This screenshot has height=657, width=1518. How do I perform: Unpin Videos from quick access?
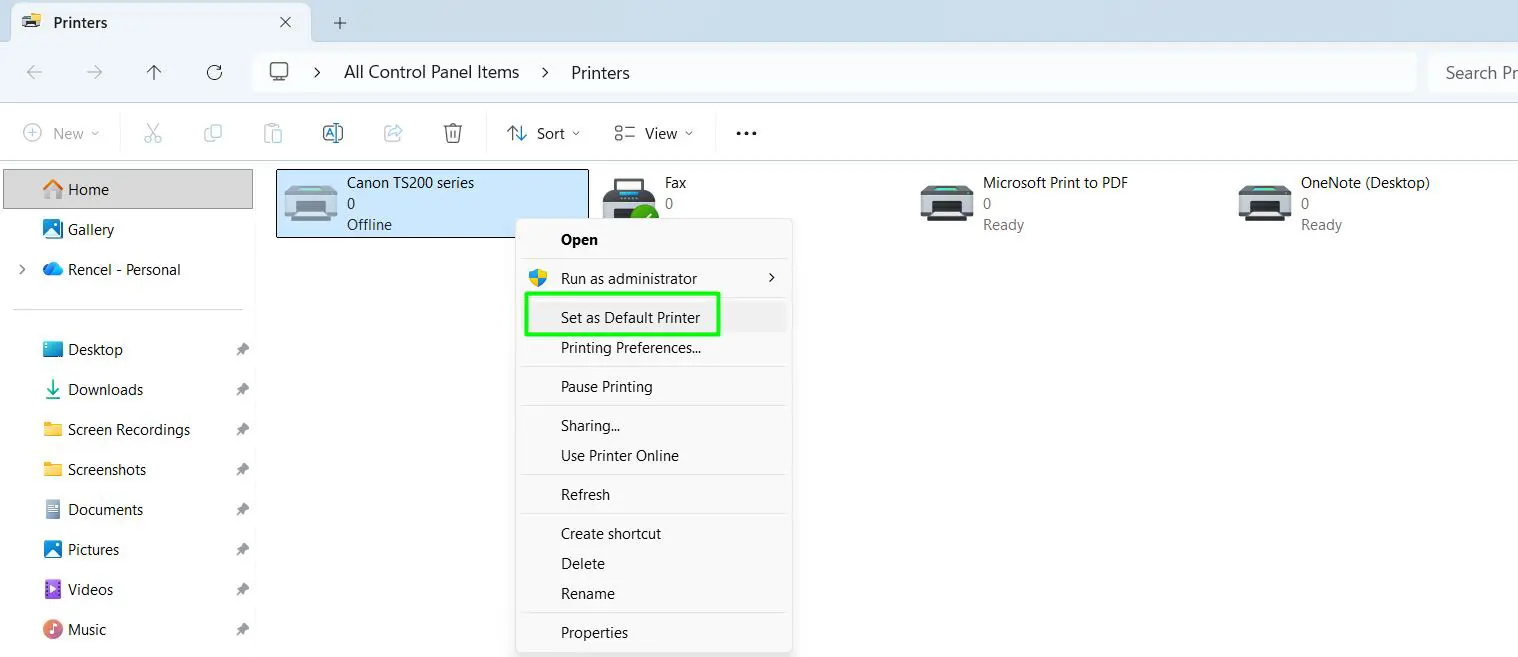(242, 590)
